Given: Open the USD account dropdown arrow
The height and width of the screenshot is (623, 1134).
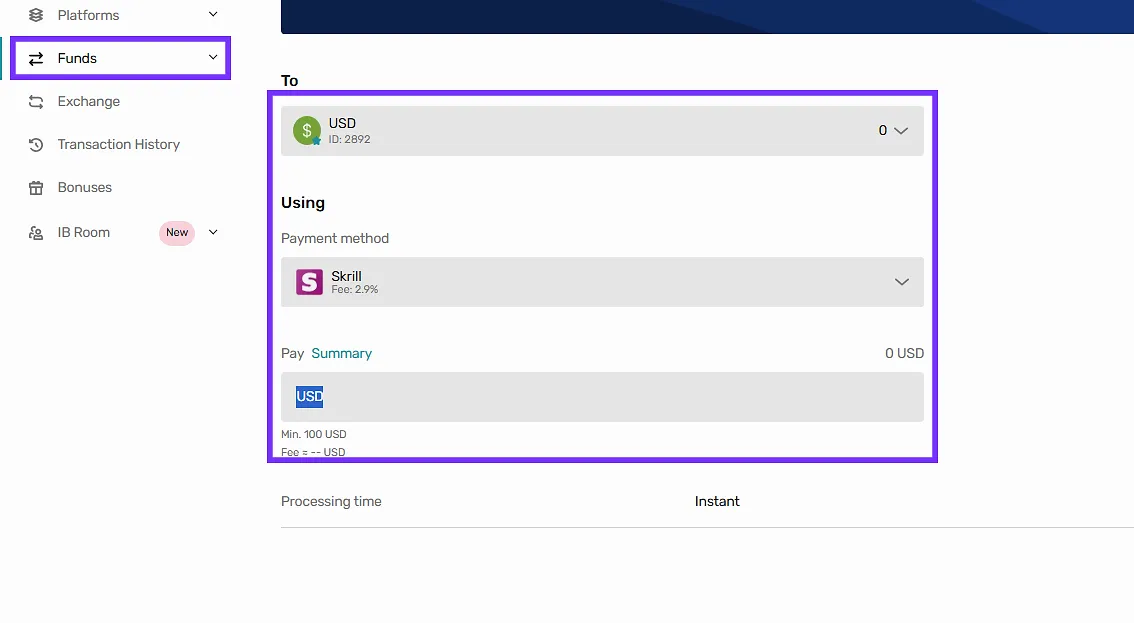Looking at the screenshot, I should 900,131.
